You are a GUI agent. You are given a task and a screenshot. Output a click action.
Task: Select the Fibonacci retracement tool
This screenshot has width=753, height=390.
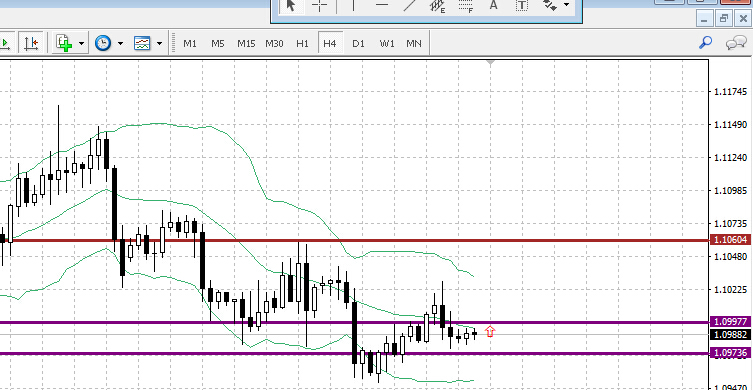(x=465, y=6)
